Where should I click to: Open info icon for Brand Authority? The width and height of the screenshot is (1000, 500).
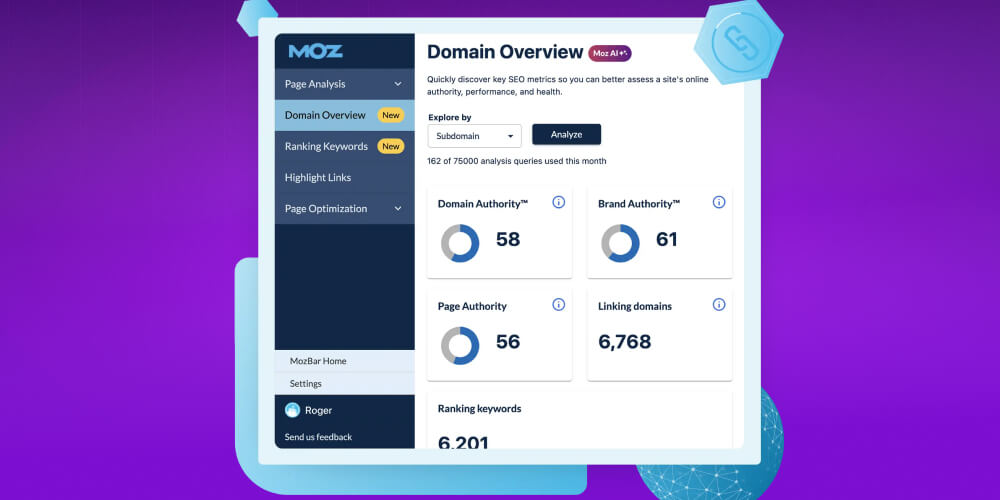point(719,202)
